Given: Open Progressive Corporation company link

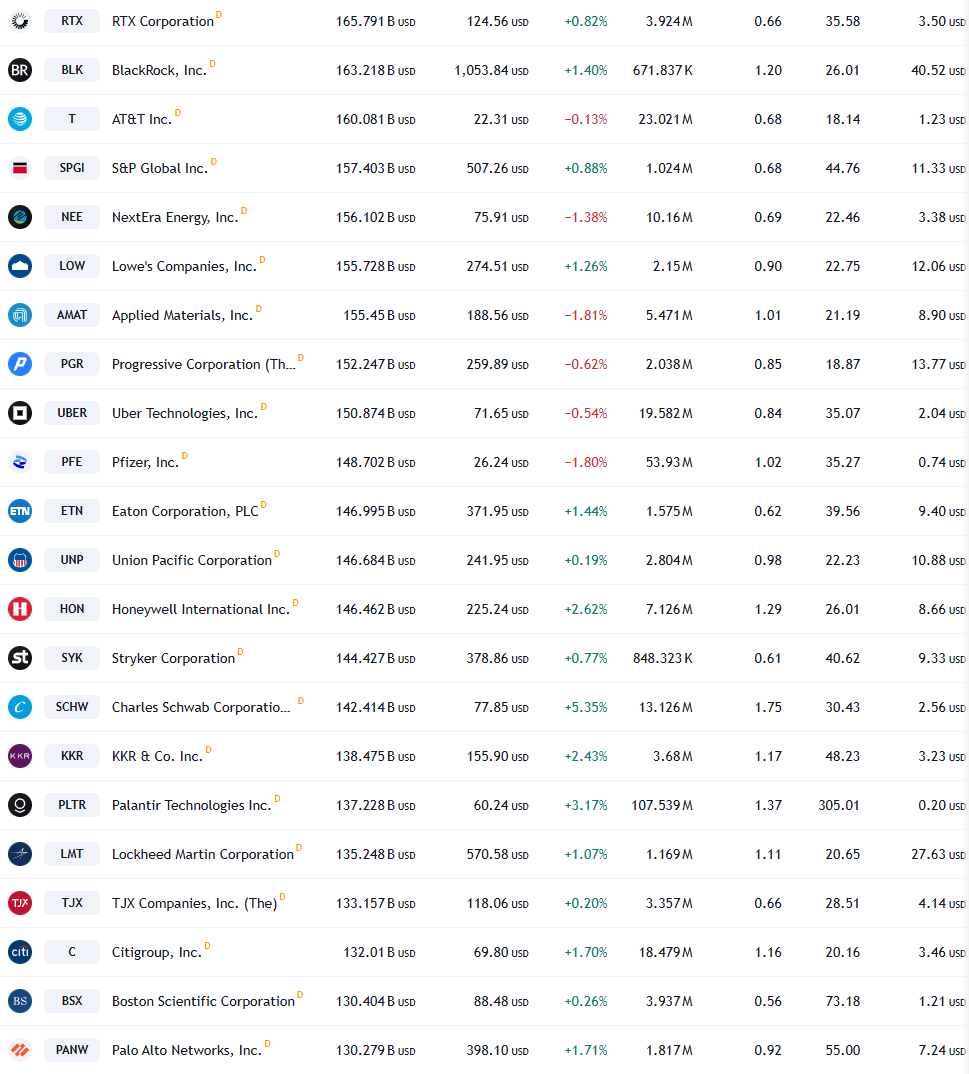Looking at the screenshot, I should pyautogui.click(x=203, y=364).
